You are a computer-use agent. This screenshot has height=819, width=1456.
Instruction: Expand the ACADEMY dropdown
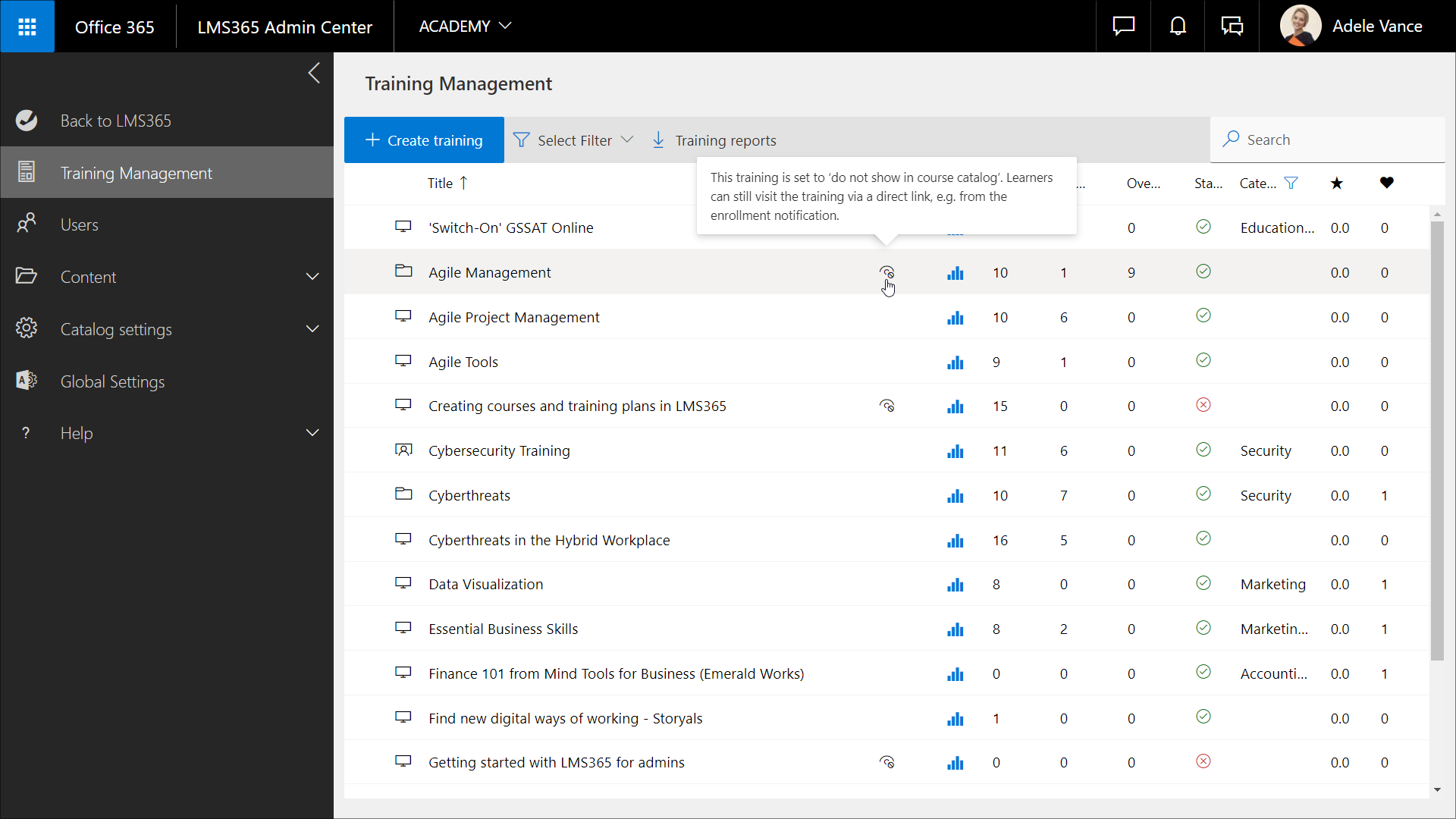[465, 27]
